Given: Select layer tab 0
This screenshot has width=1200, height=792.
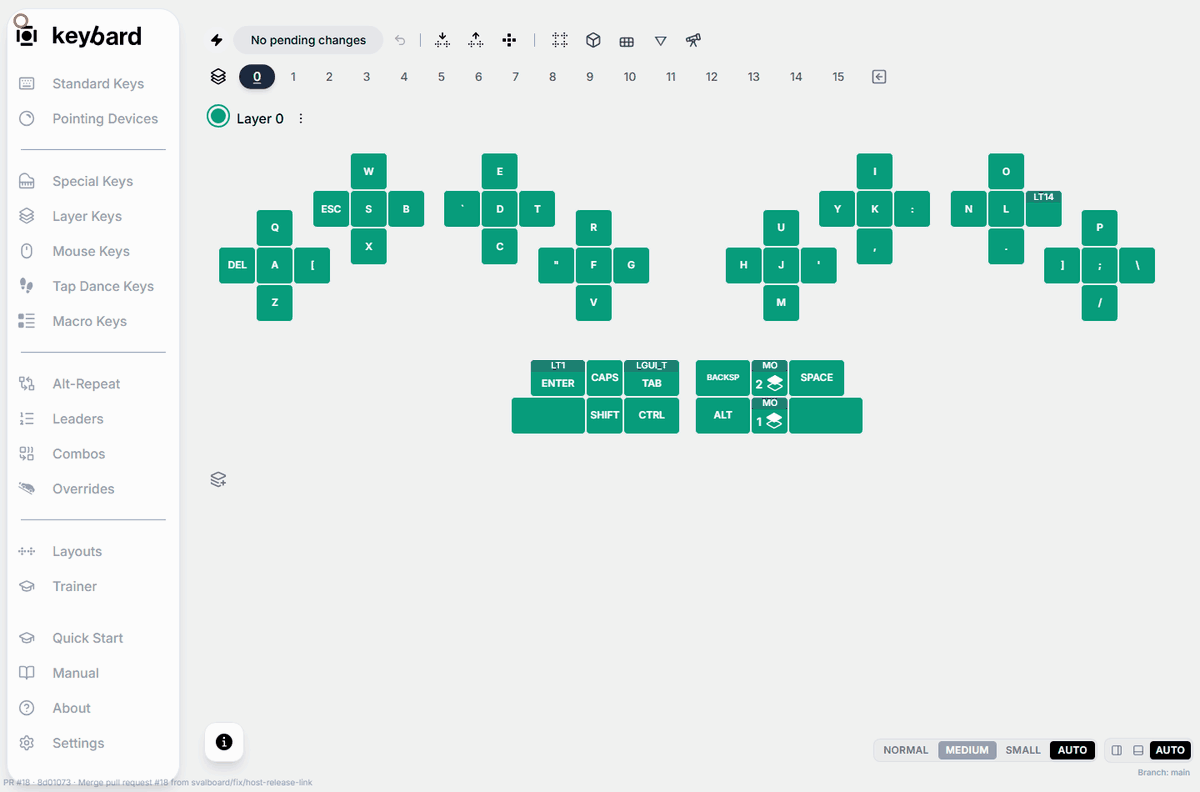Looking at the screenshot, I should 257,76.
